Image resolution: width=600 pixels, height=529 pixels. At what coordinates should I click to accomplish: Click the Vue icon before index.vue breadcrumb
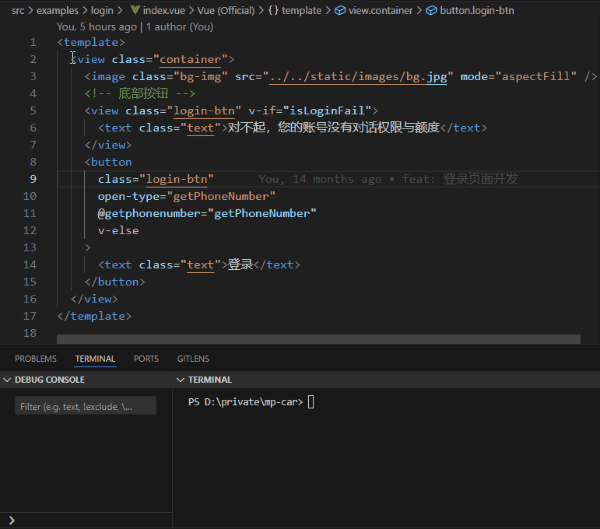click(x=135, y=10)
